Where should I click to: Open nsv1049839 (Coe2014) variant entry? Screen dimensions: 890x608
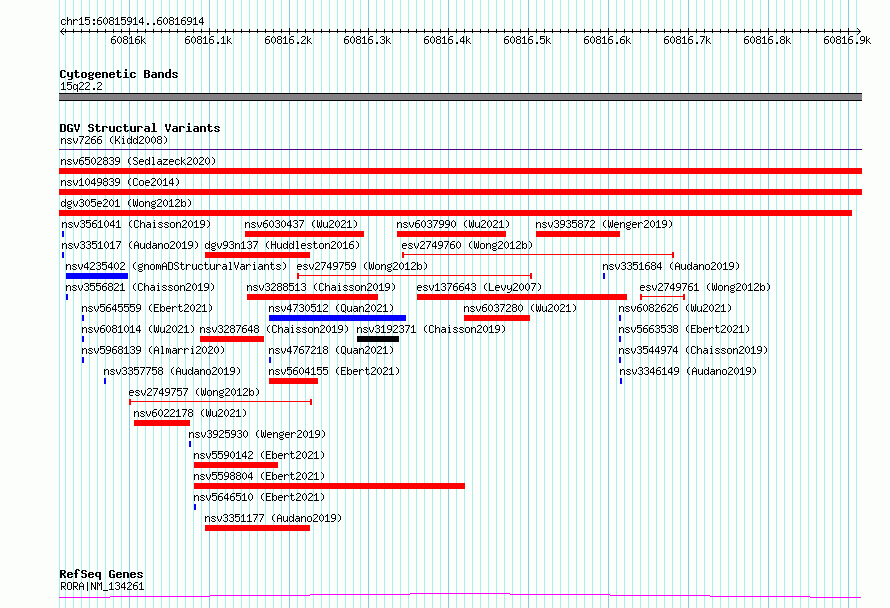click(x=460, y=192)
